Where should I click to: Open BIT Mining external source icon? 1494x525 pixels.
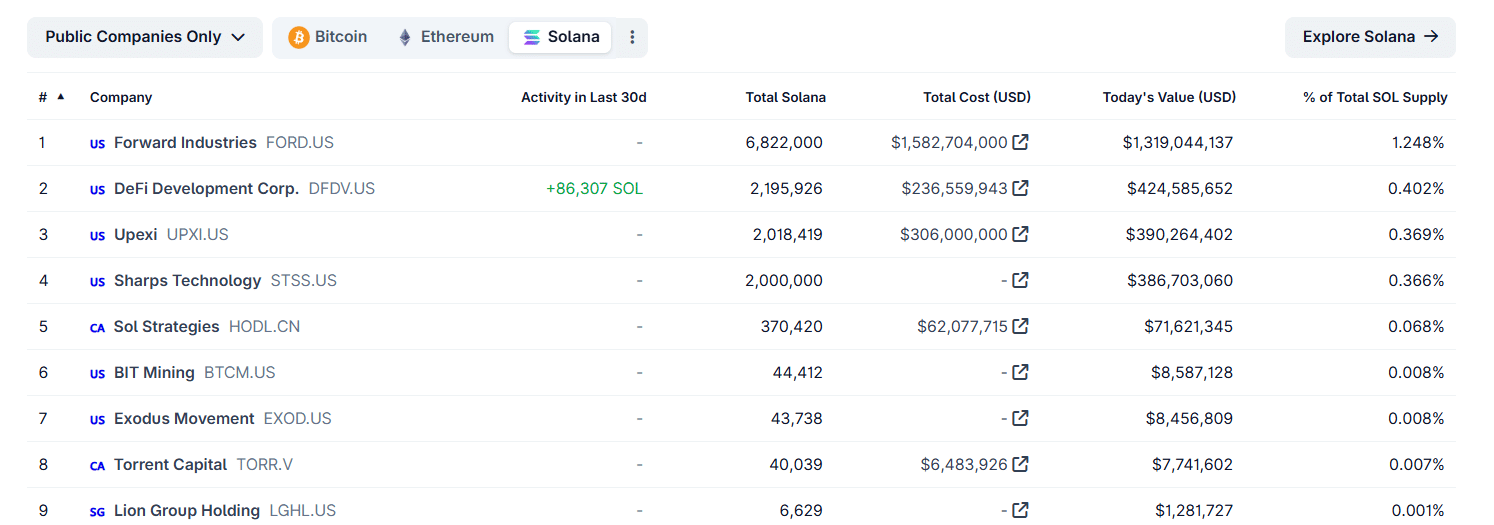(1020, 372)
